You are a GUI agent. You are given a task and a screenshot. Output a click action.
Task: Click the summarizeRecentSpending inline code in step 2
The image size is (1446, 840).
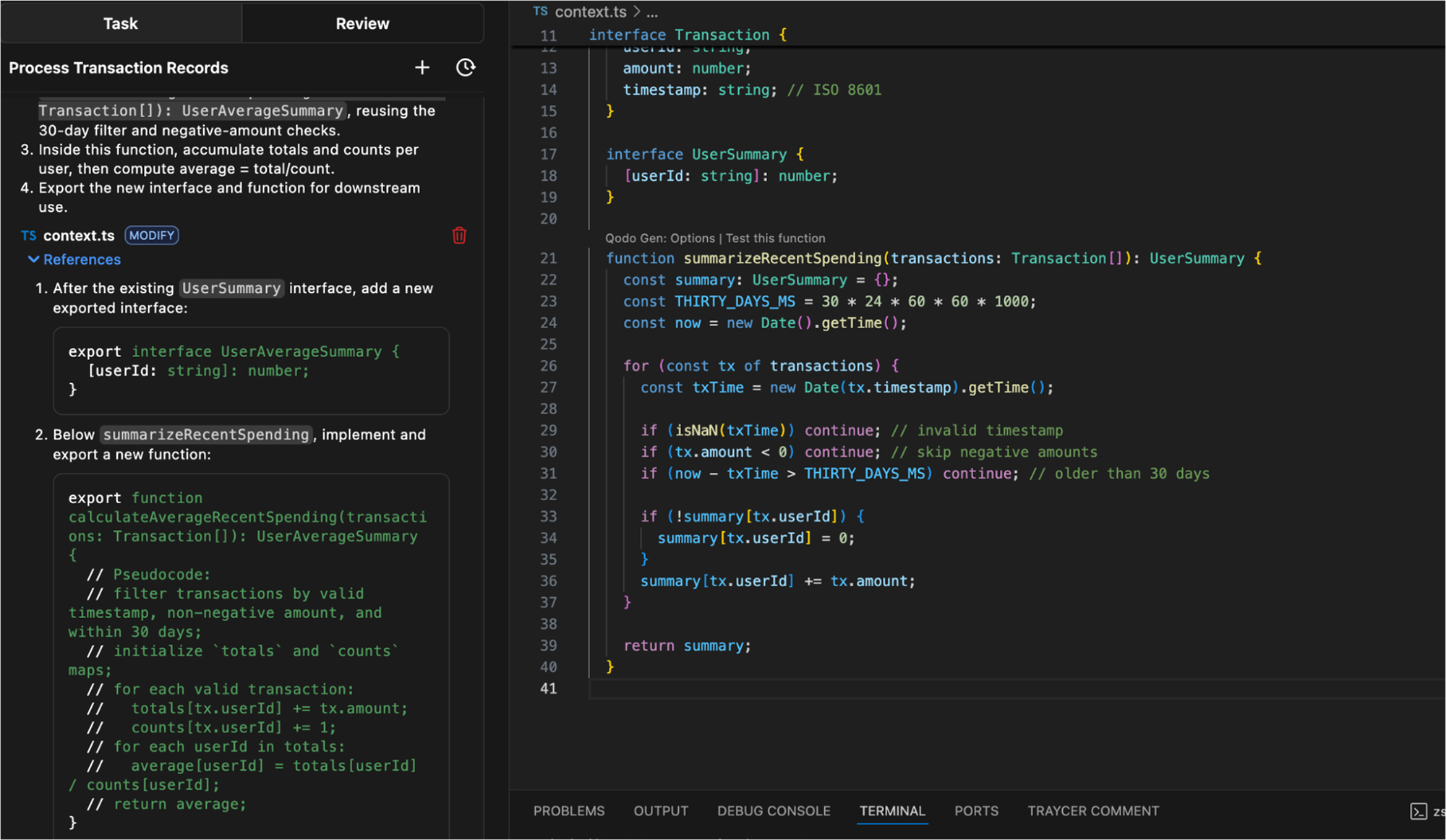(206, 434)
